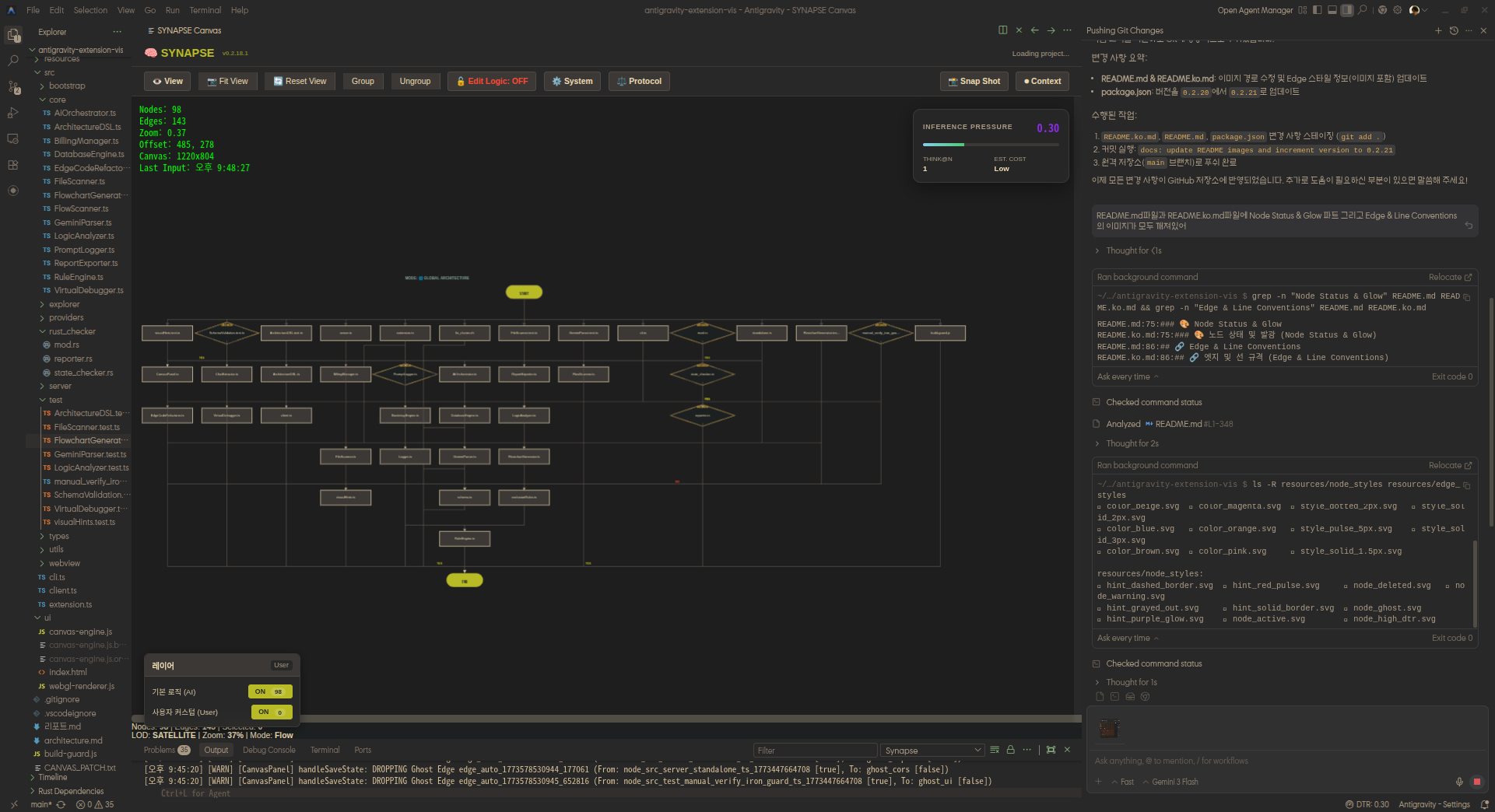This screenshot has height=812, width=1495.
Task: Click the Search magnifier in activity bar
Action: (x=13, y=60)
